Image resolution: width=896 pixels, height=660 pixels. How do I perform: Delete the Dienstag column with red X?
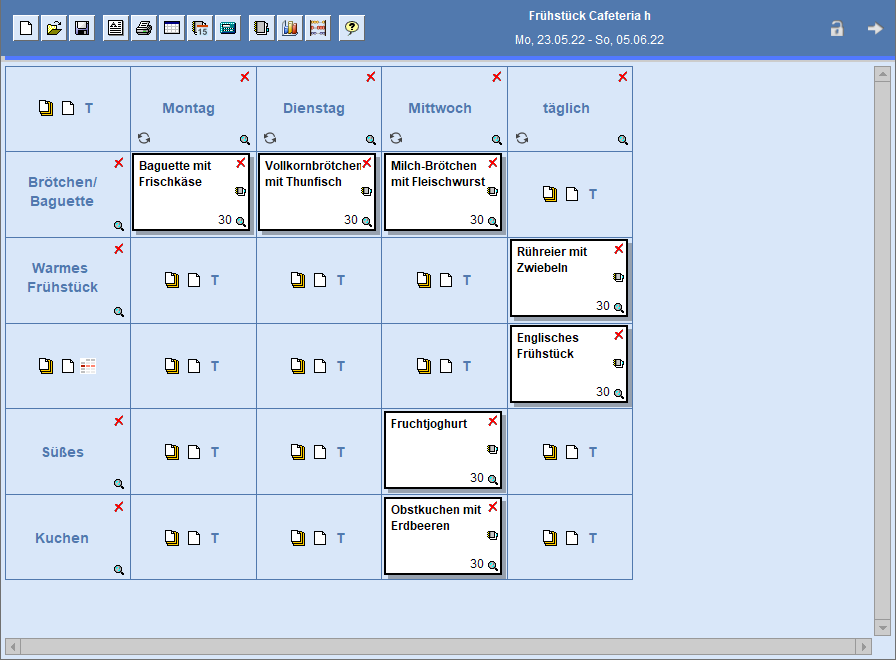(x=370, y=77)
